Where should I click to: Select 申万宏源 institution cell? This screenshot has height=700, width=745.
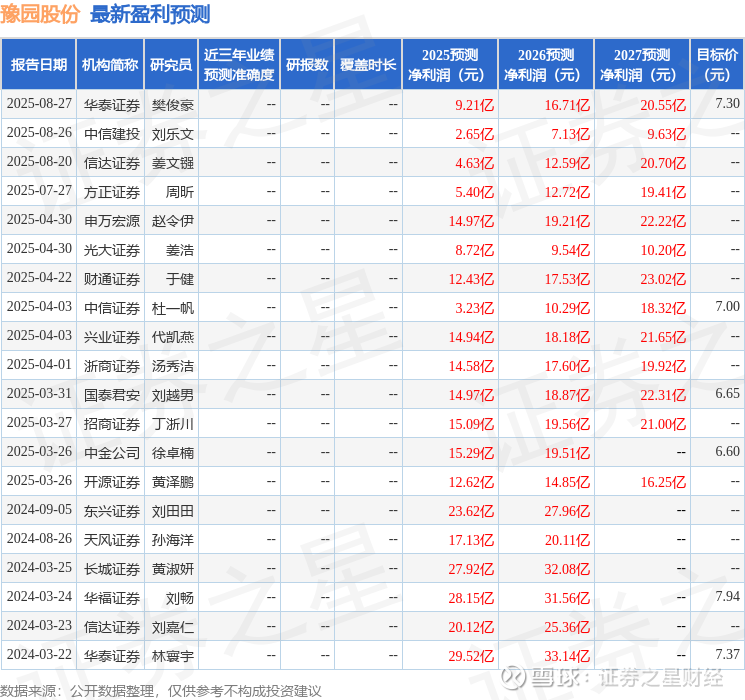(112, 221)
